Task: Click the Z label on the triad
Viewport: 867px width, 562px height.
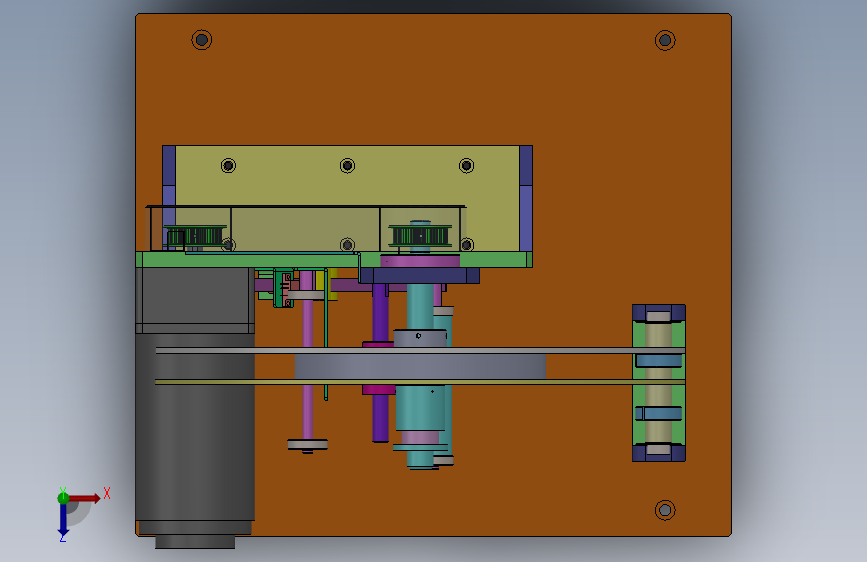Action: click(62, 538)
